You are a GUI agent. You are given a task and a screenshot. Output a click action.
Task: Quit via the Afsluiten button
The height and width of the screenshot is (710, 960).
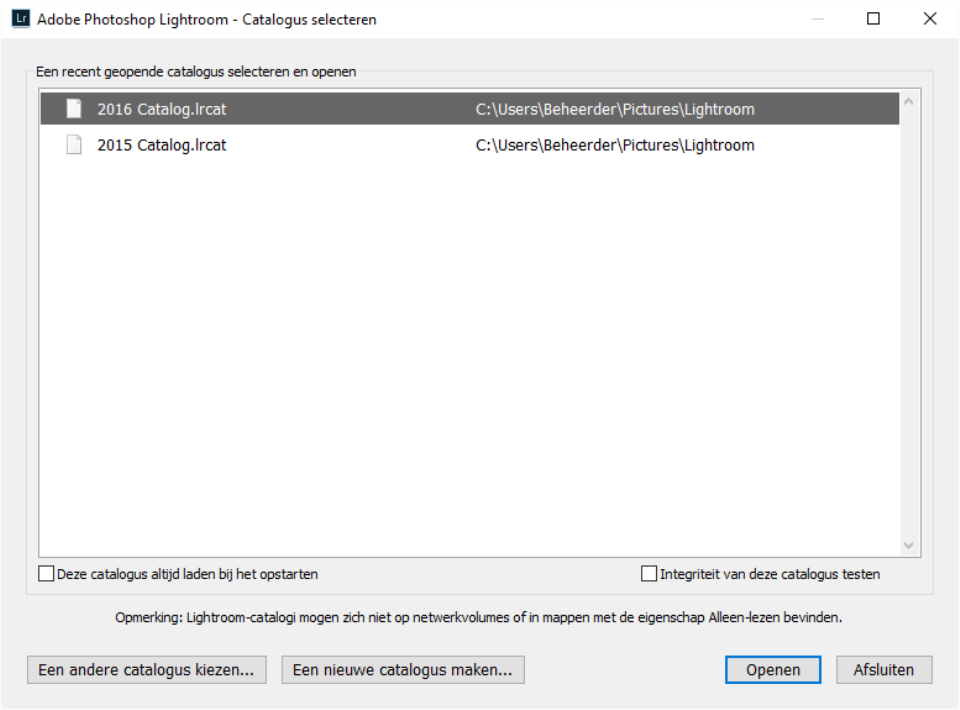884,670
